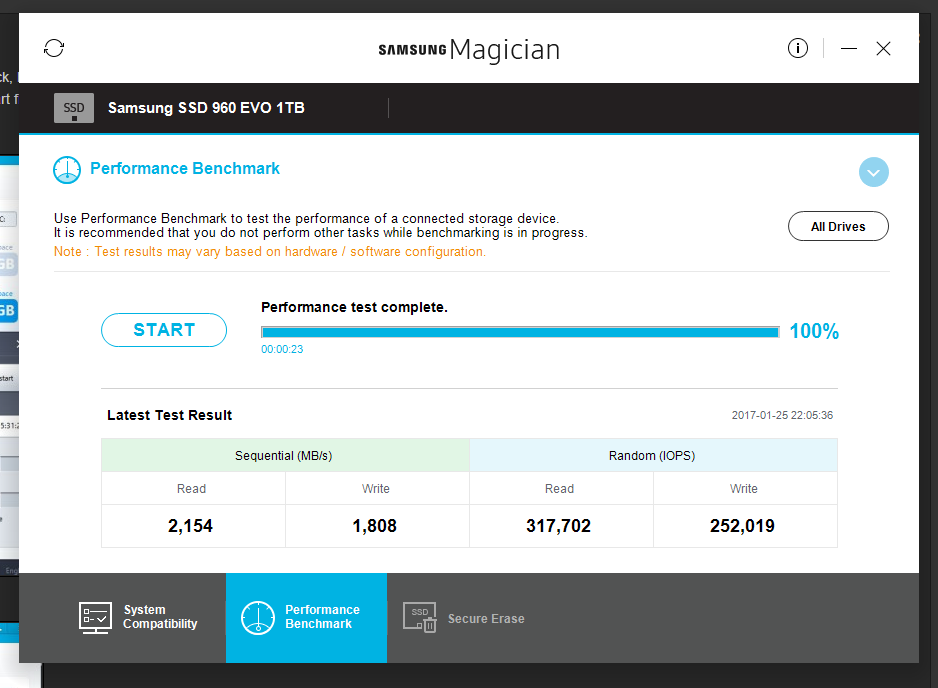Viewport: 938px width, 688px height.
Task: Select the Secure Erase tab label
Action: tap(486, 618)
